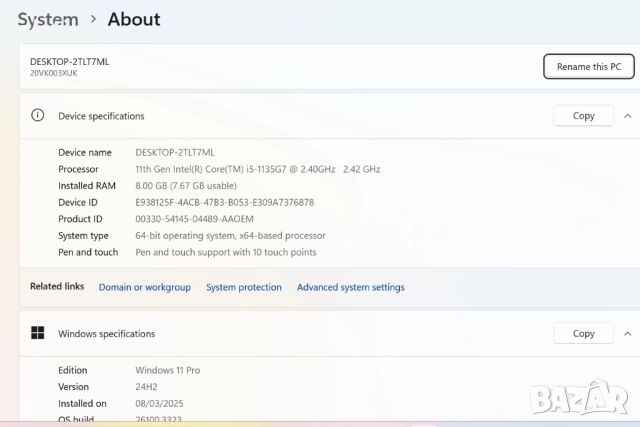
Task: Select the About page heading
Action: [x=134, y=19]
